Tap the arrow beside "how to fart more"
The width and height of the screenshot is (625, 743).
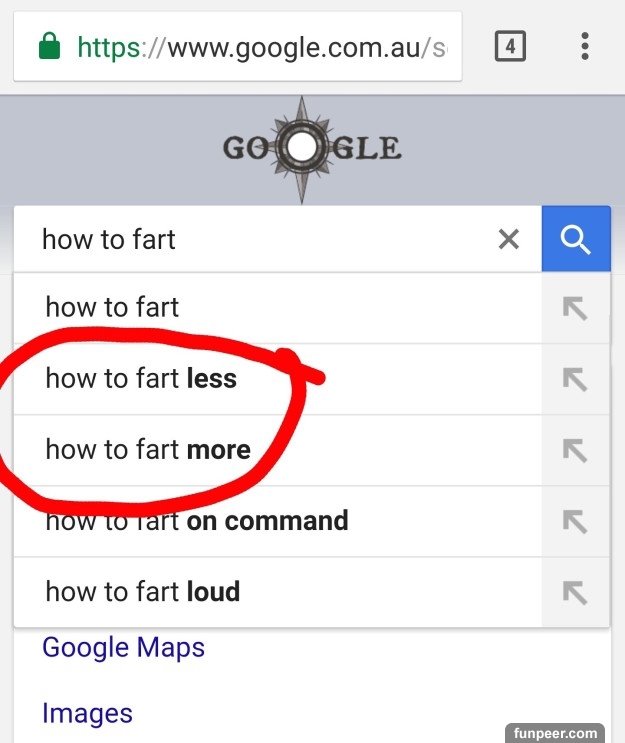(x=575, y=450)
